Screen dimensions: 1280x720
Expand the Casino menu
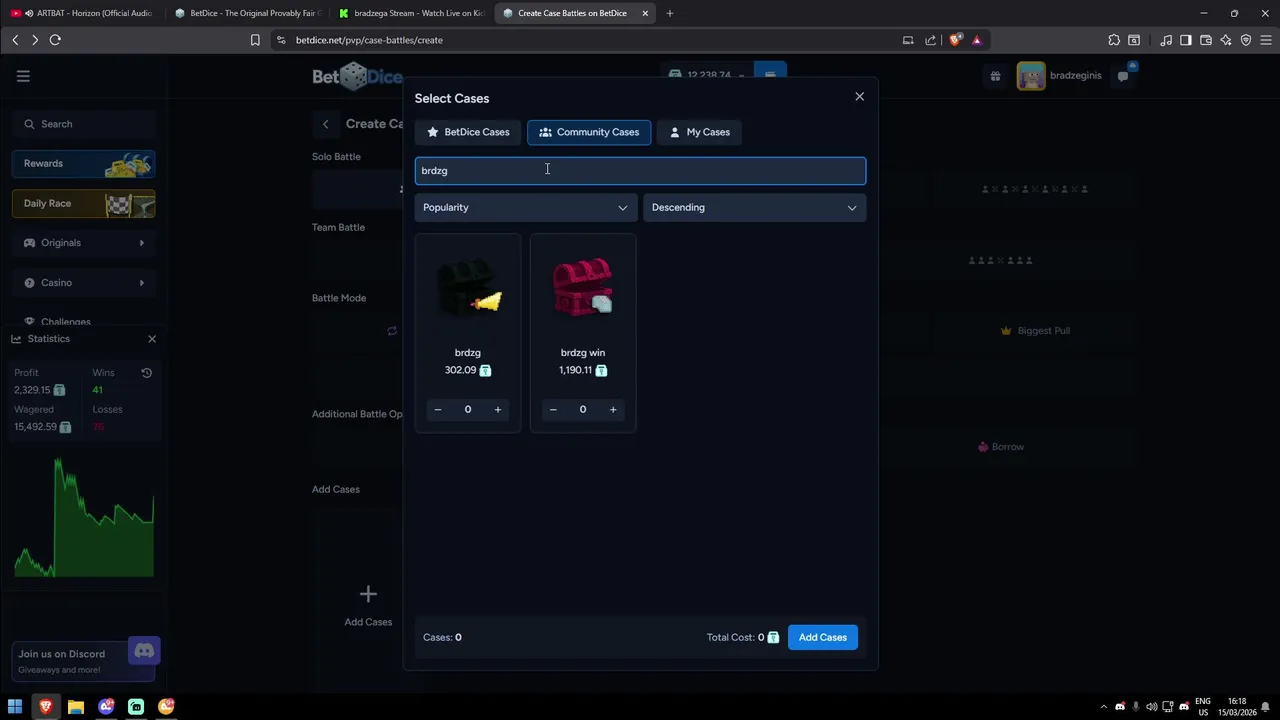pyautogui.click(x=84, y=283)
